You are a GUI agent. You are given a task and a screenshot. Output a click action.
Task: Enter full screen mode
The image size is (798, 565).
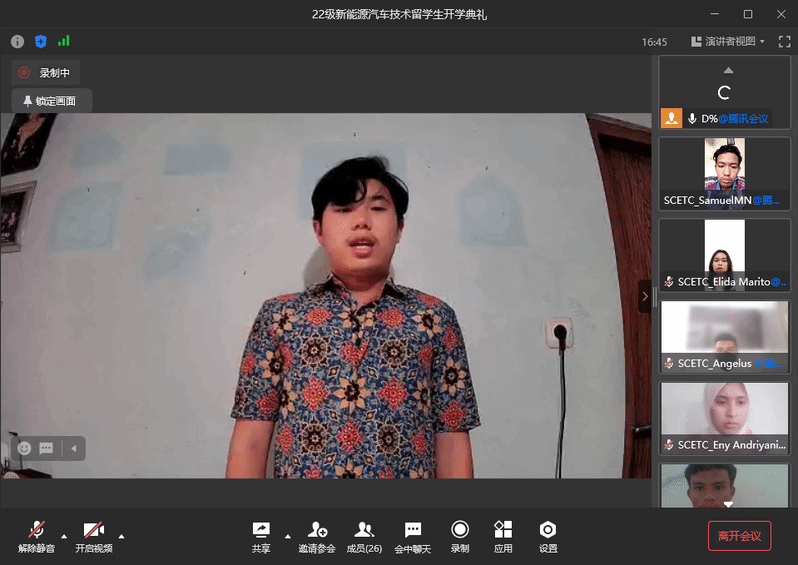click(x=784, y=42)
